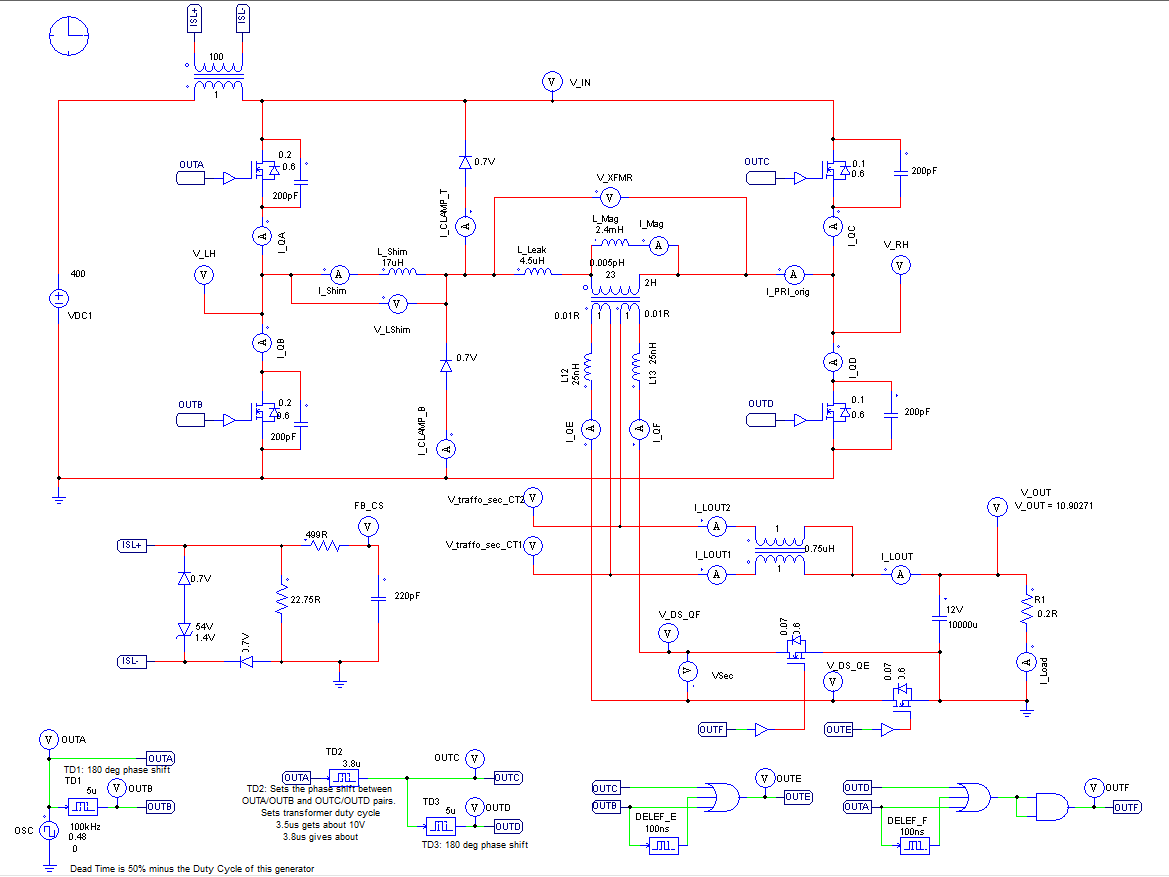The width and height of the screenshot is (1169, 877).
Task: Click the L_Mag 2.4mH inductor
Action: [614, 242]
